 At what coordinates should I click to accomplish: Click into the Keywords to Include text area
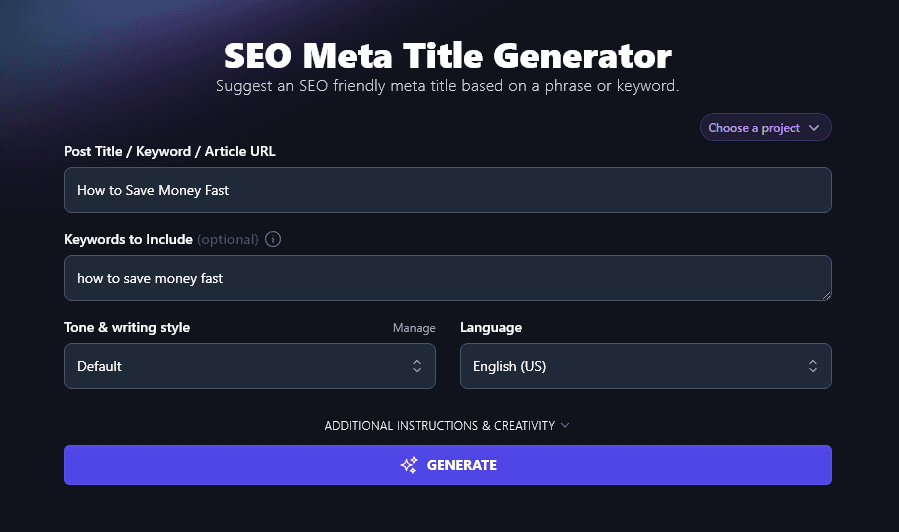point(447,278)
